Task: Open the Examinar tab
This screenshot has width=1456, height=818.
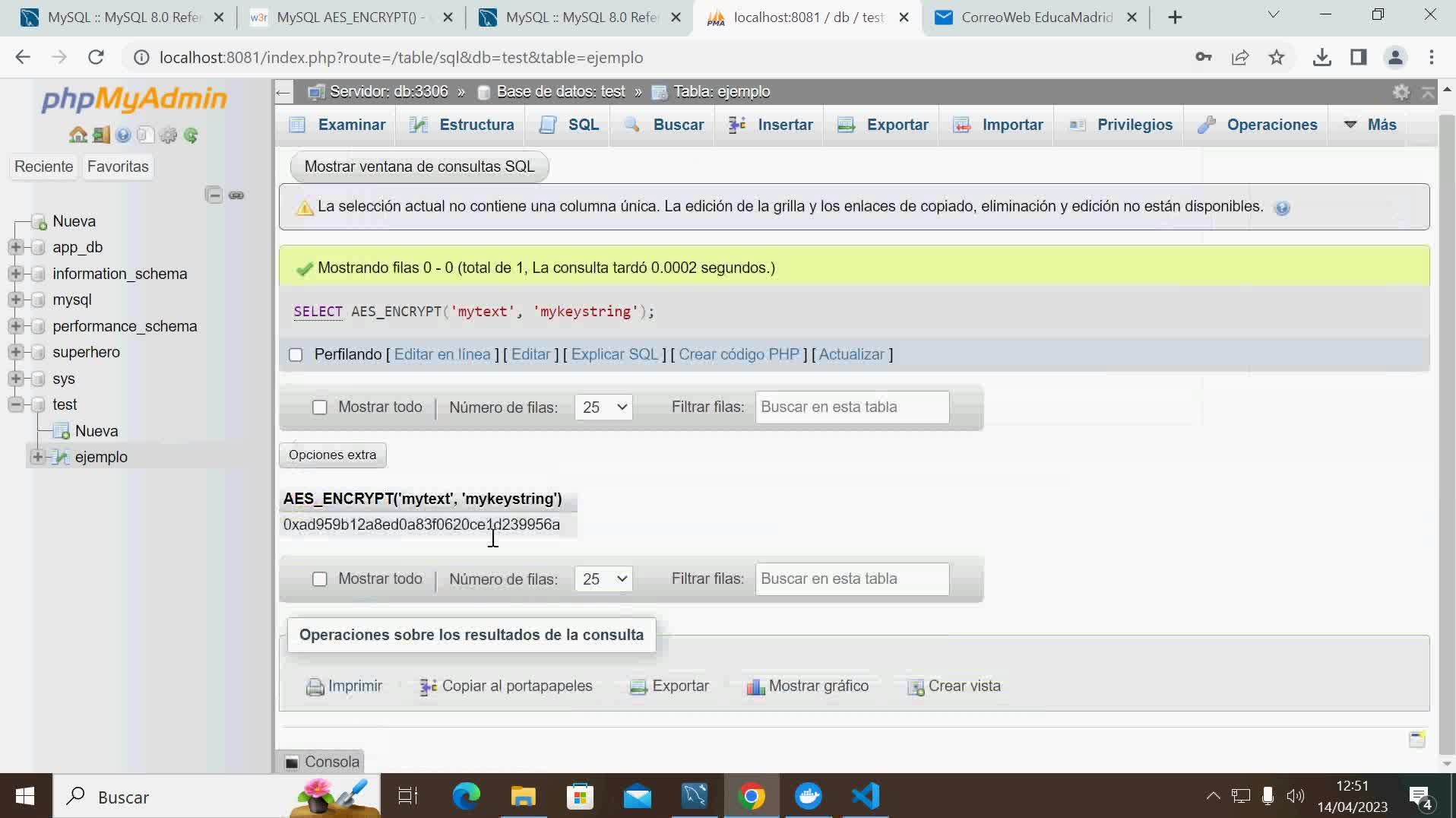Action: click(337, 125)
